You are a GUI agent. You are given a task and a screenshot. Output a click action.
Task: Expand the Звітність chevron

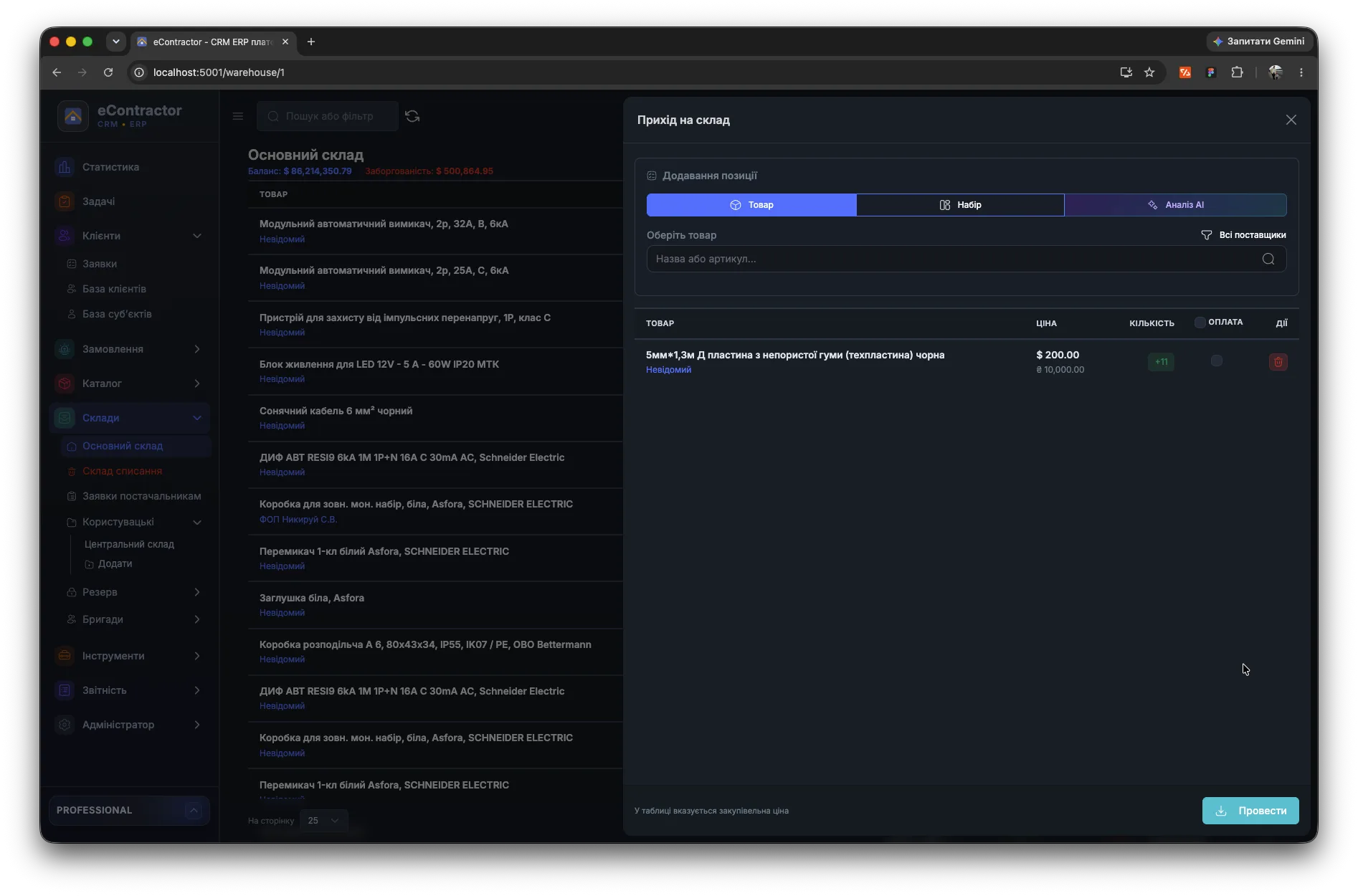pyautogui.click(x=197, y=690)
